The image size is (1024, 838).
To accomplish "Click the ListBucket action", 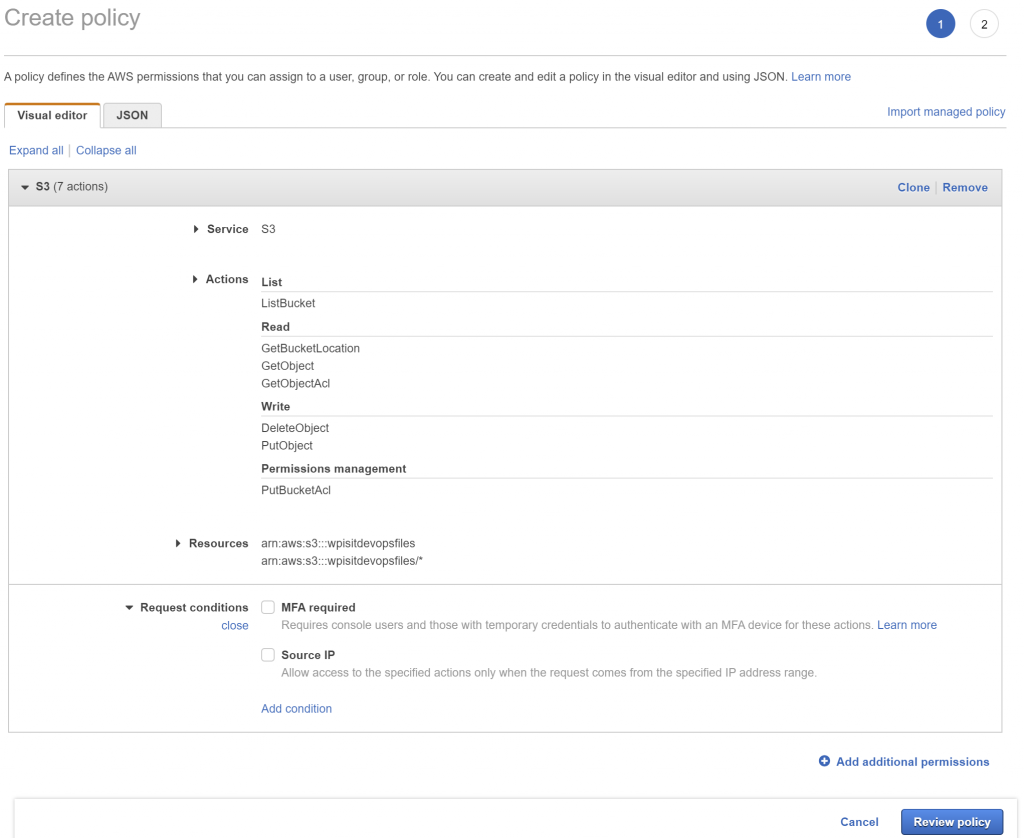I will coord(288,303).
